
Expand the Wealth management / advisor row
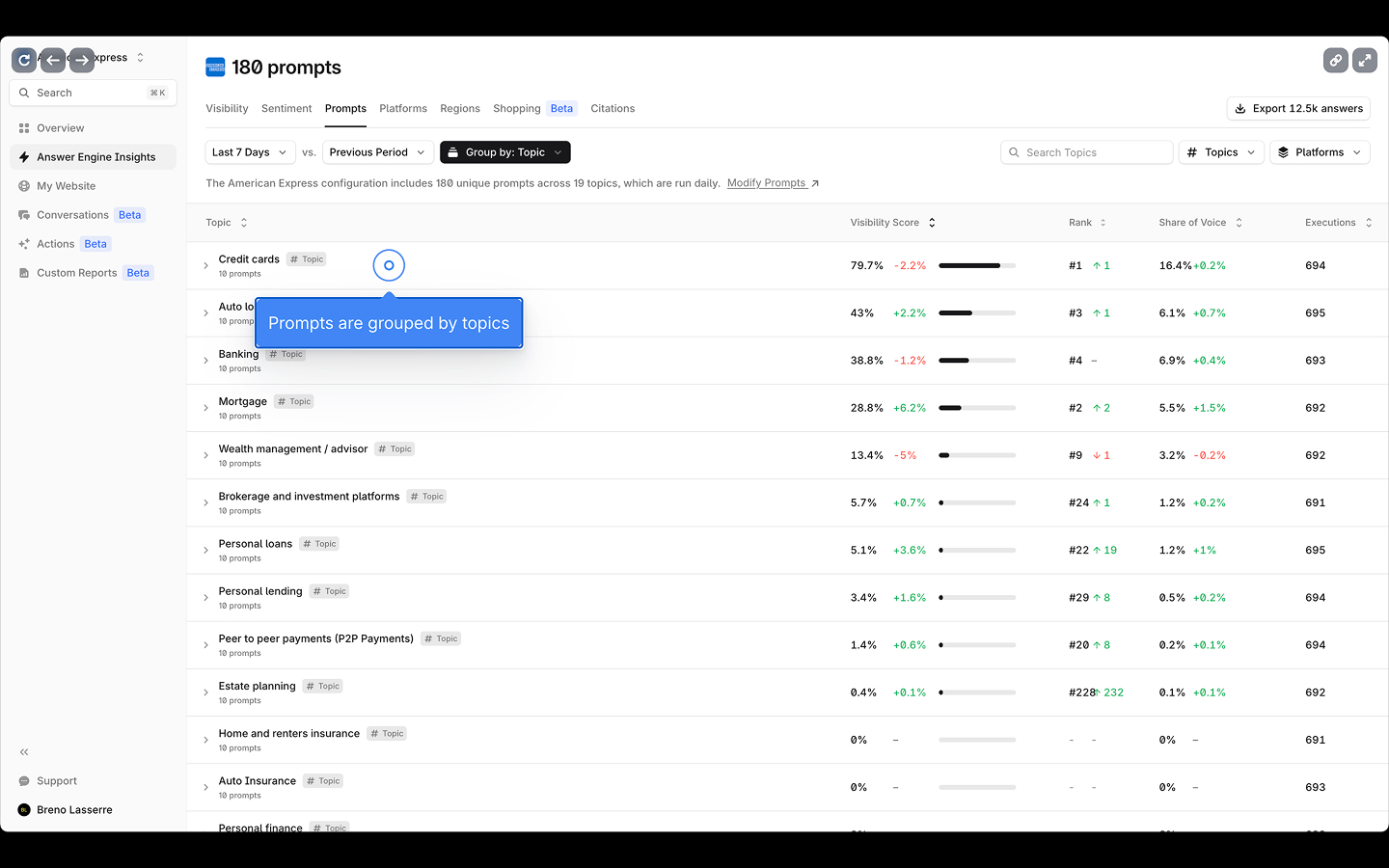pyautogui.click(x=205, y=455)
